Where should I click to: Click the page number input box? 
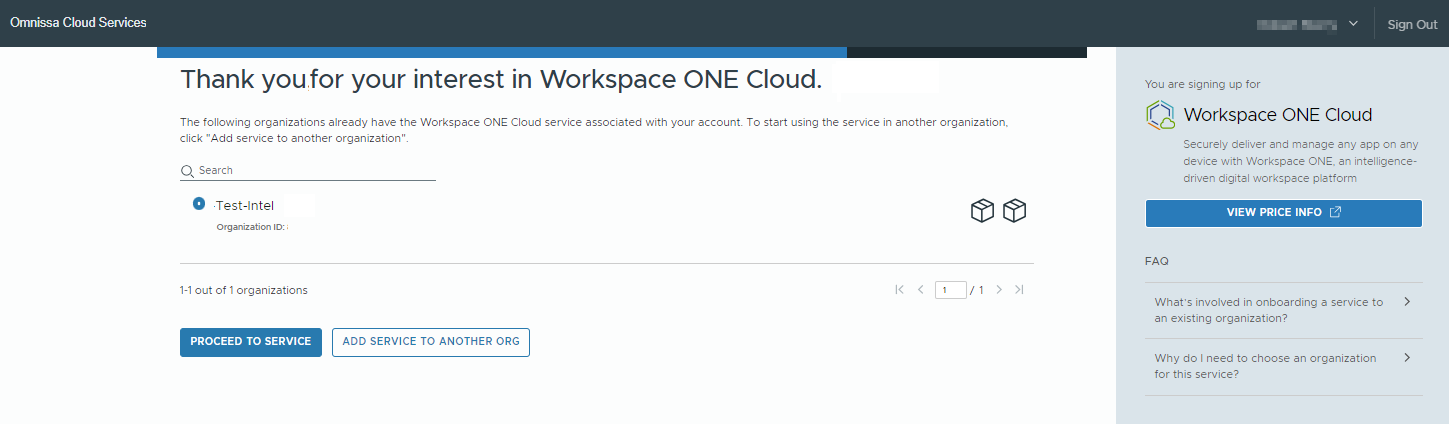coord(951,290)
